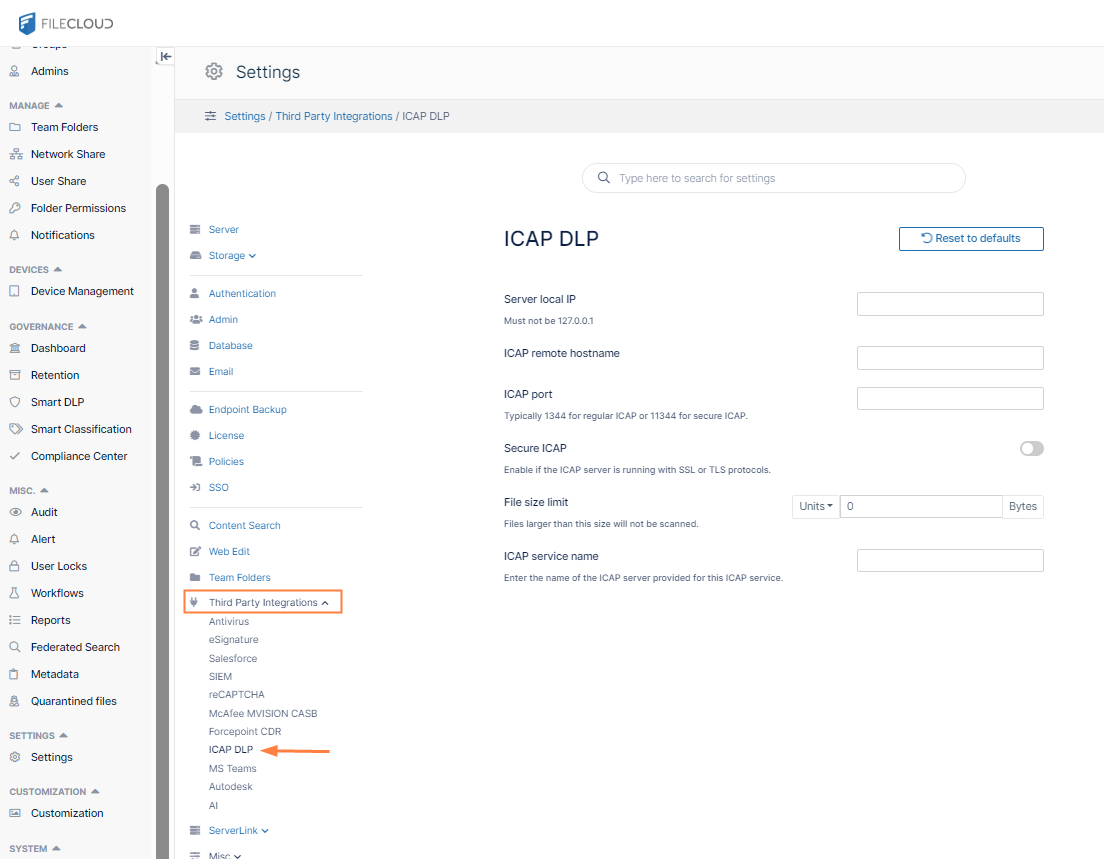Follow the Third Party Integrations breadcrumb link
The height and width of the screenshot is (859, 1104).
pos(334,116)
